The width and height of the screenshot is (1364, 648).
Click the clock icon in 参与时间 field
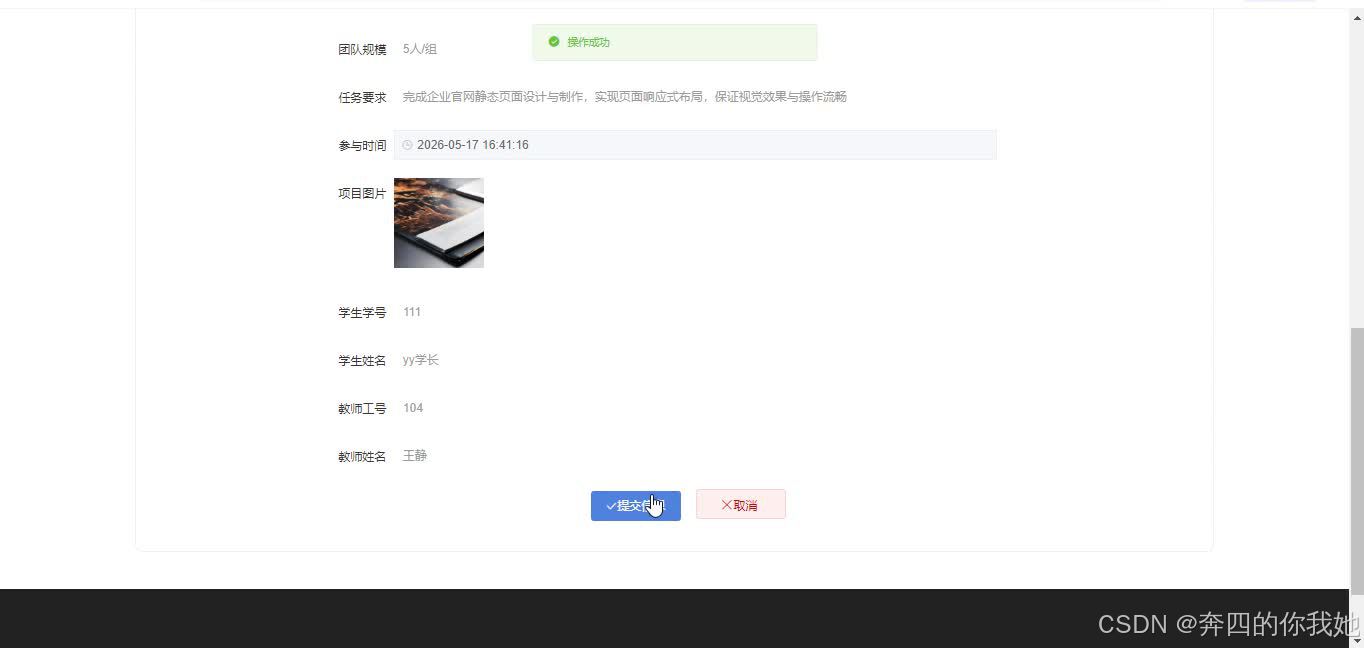coord(407,145)
